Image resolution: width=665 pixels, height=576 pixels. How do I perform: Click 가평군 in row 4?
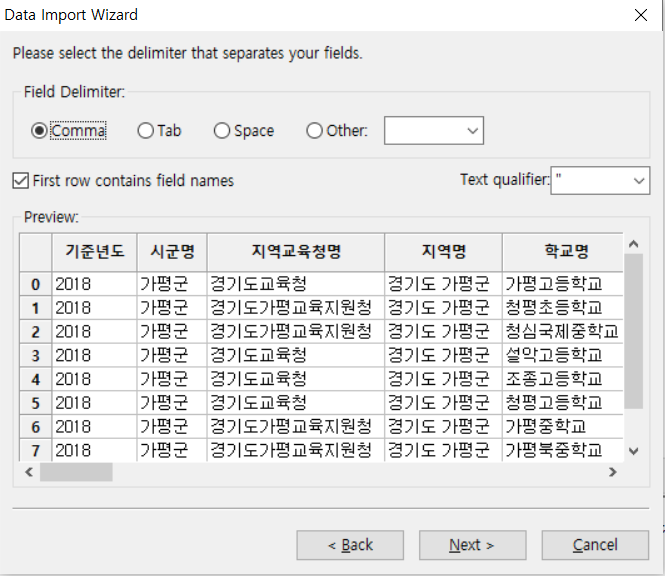(172, 379)
